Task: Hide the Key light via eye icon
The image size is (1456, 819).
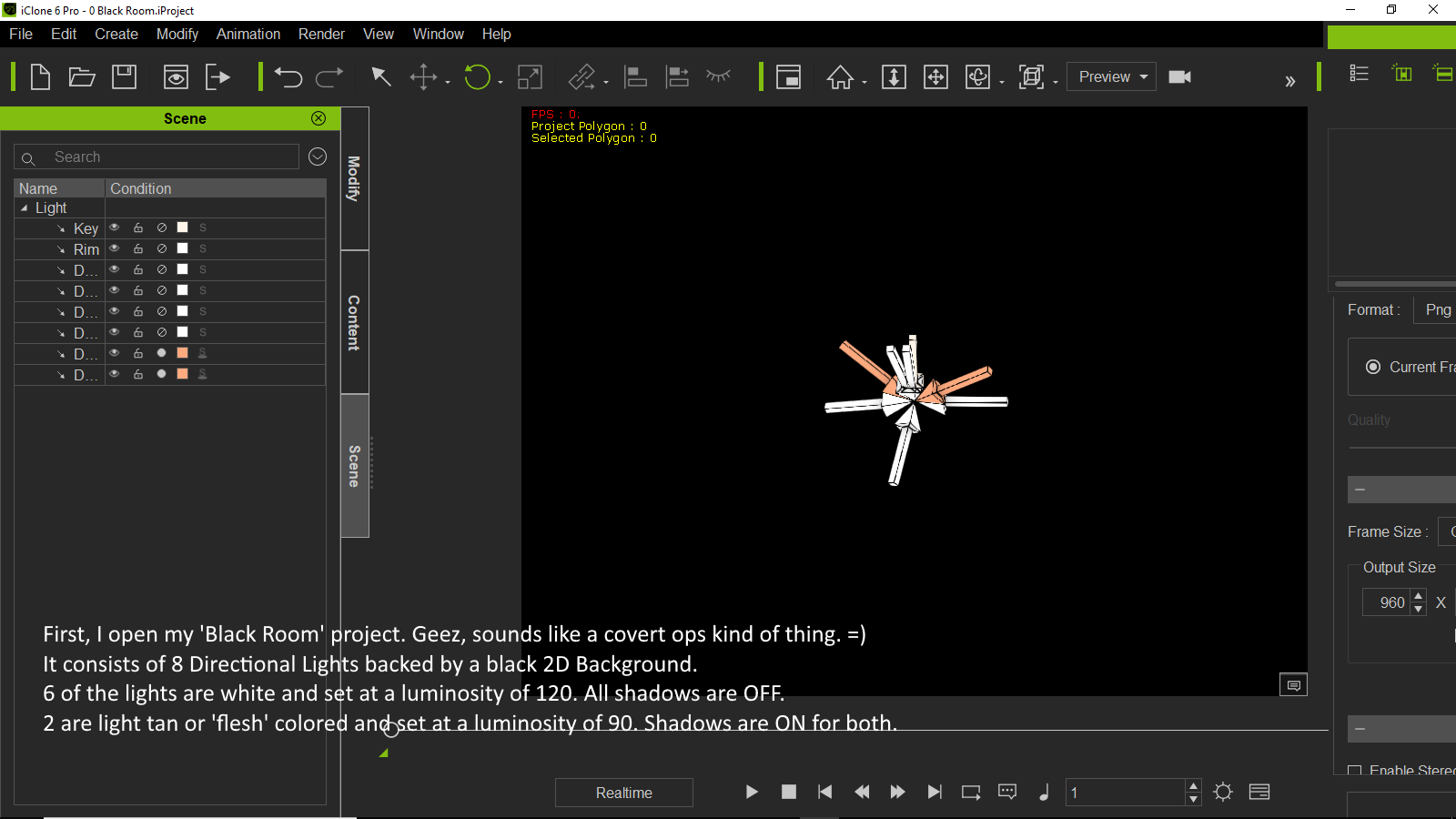Action: pos(115,227)
